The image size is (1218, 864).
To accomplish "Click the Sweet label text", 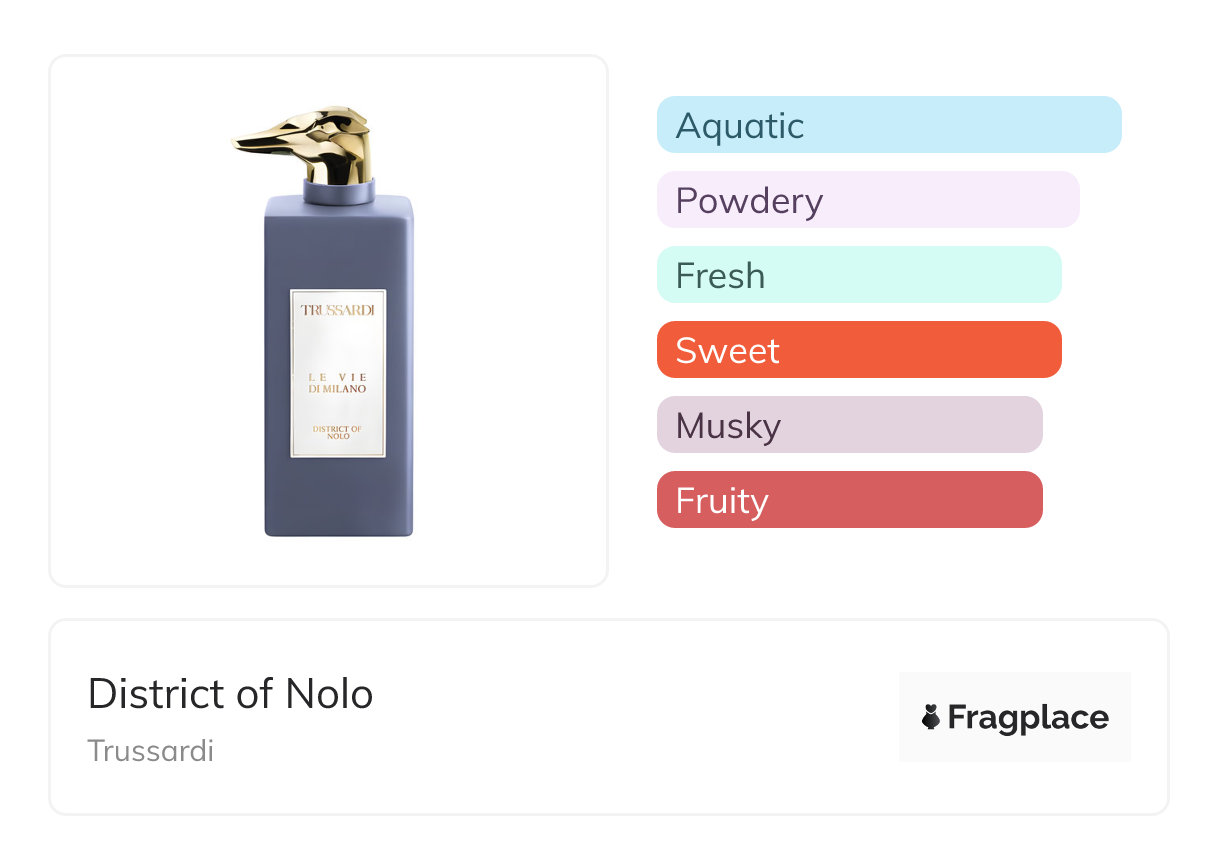I will click(727, 351).
